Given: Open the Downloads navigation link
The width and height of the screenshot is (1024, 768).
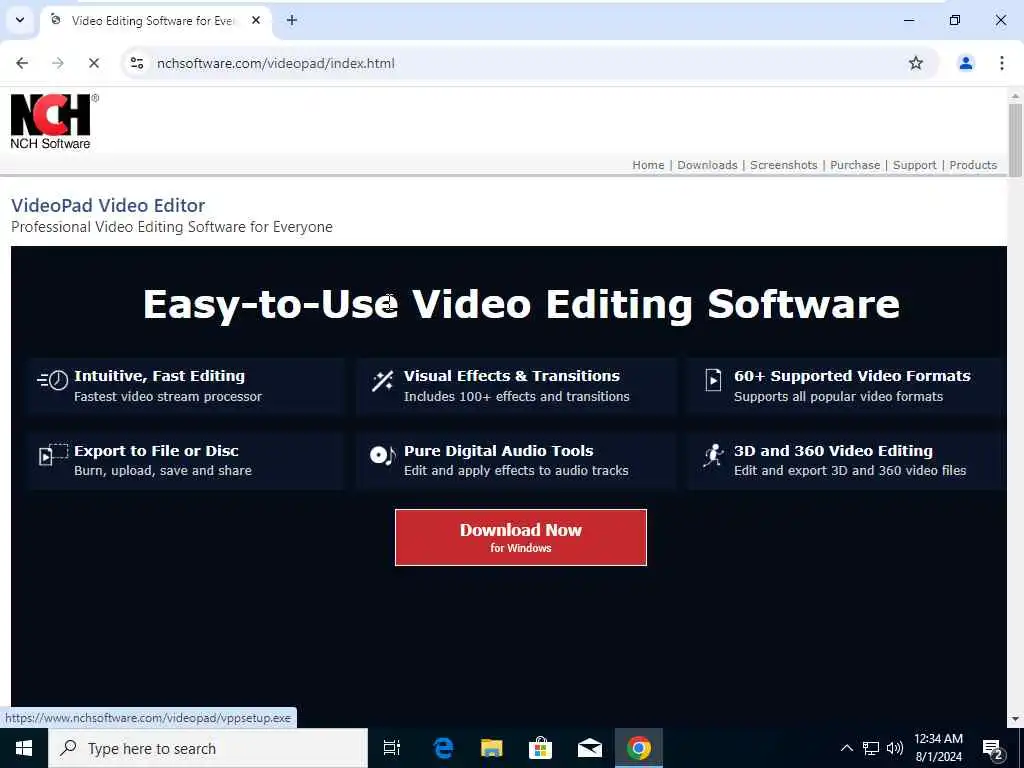Looking at the screenshot, I should point(707,165).
